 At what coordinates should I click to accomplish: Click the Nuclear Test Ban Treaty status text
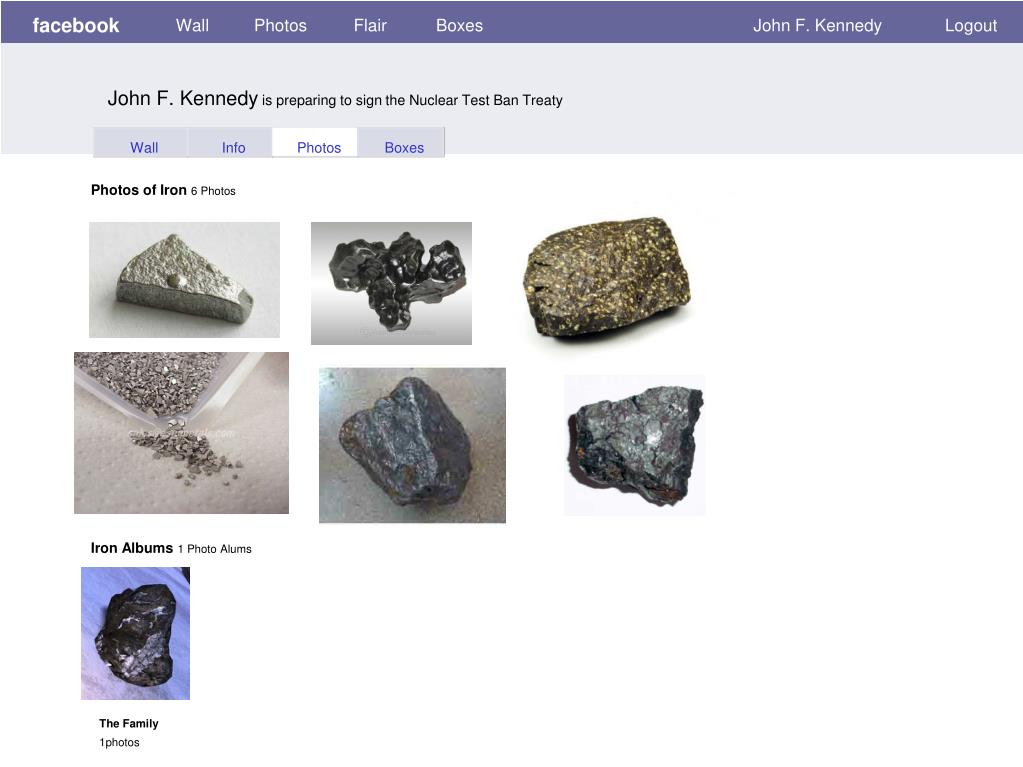pyautogui.click(x=412, y=100)
